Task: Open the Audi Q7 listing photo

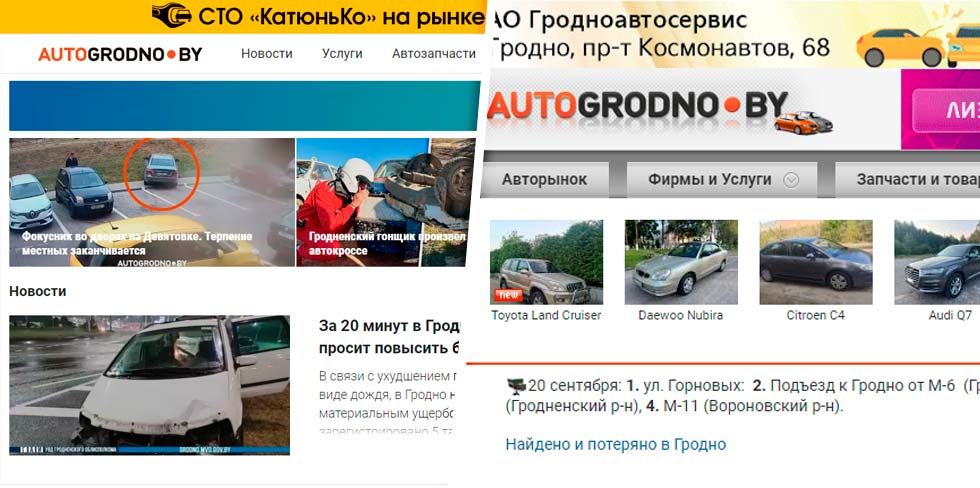Action: (x=937, y=262)
